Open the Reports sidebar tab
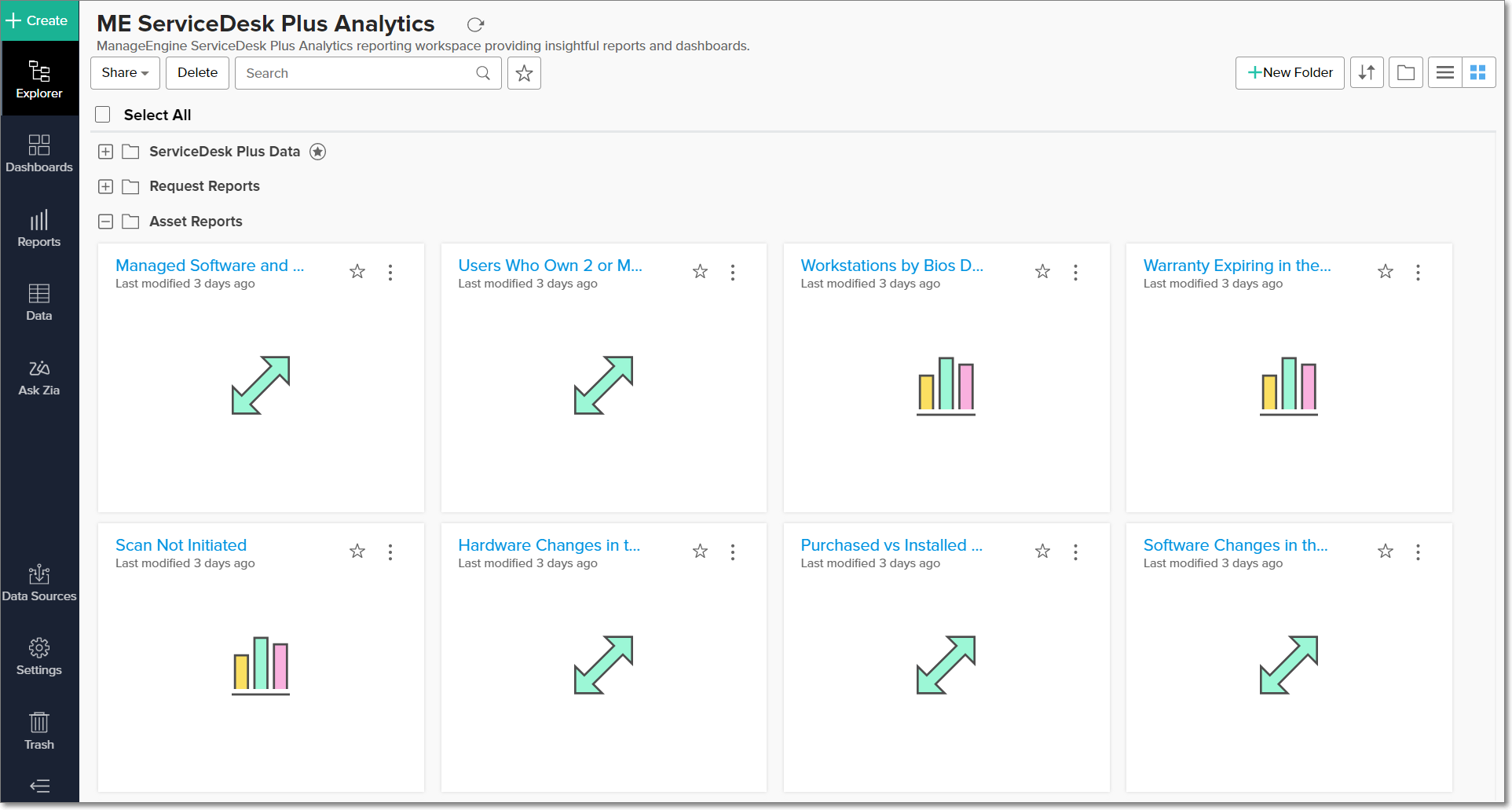1512x810 pixels. pyautogui.click(x=39, y=228)
